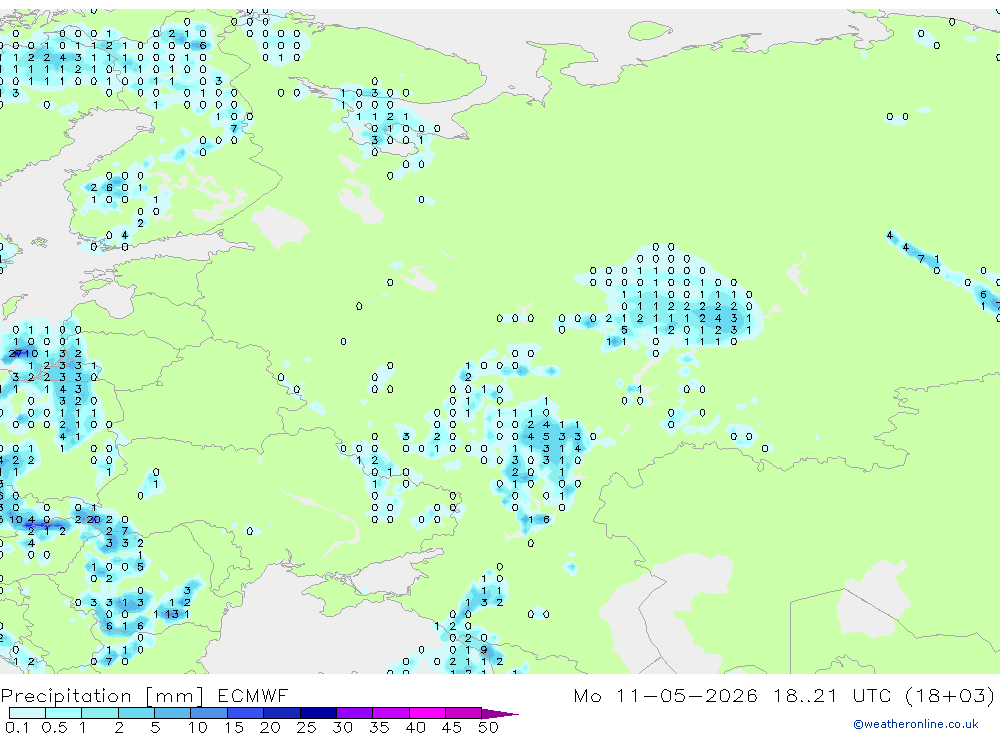1000x733 pixels.
Task: Select the 20–25 mm dark blue swatch
Action: 282,713
